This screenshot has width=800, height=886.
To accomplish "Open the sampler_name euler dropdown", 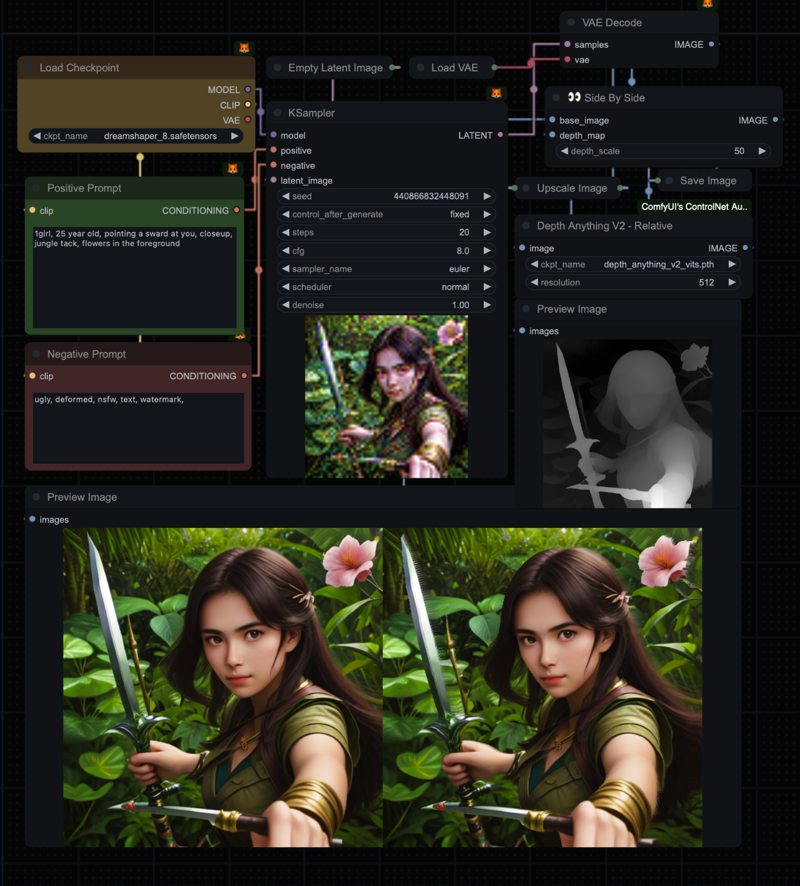I will pyautogui.click(x=386, y=269).
